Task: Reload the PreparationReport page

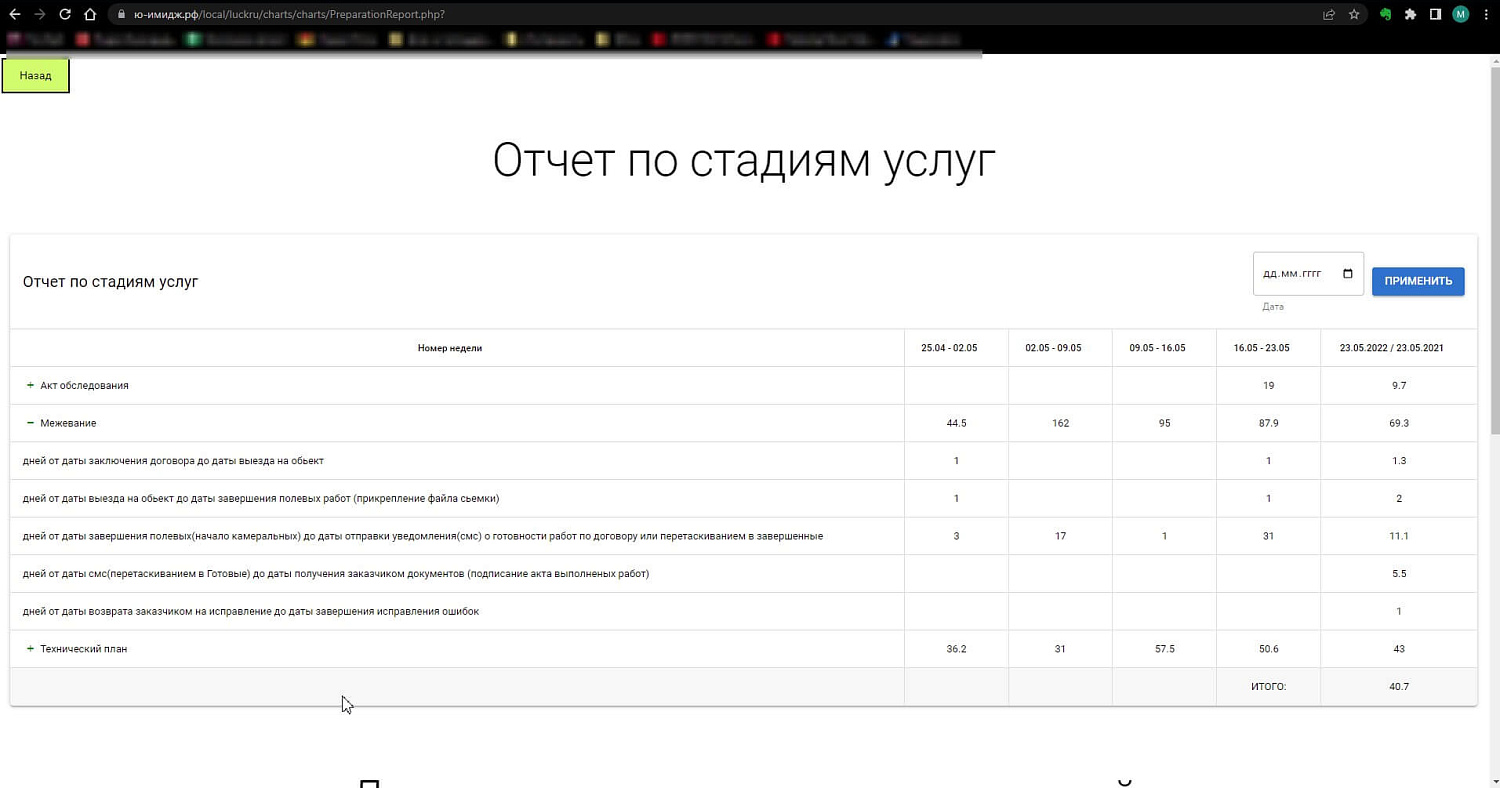Action: pos(63,14)
